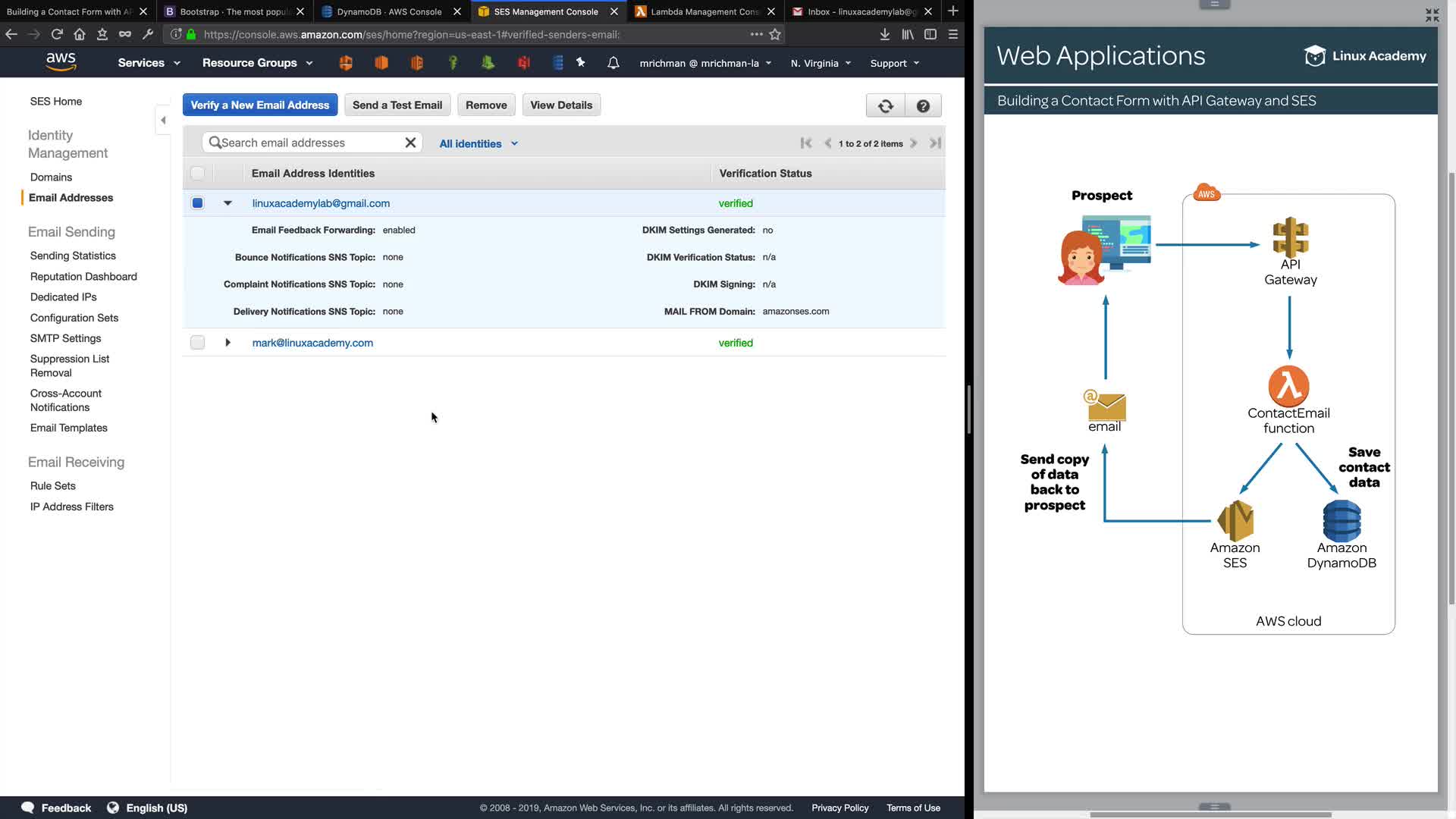Click Verify a New Email Address button
Viewport: 1456px width, 819px height.
coord(259,105)
